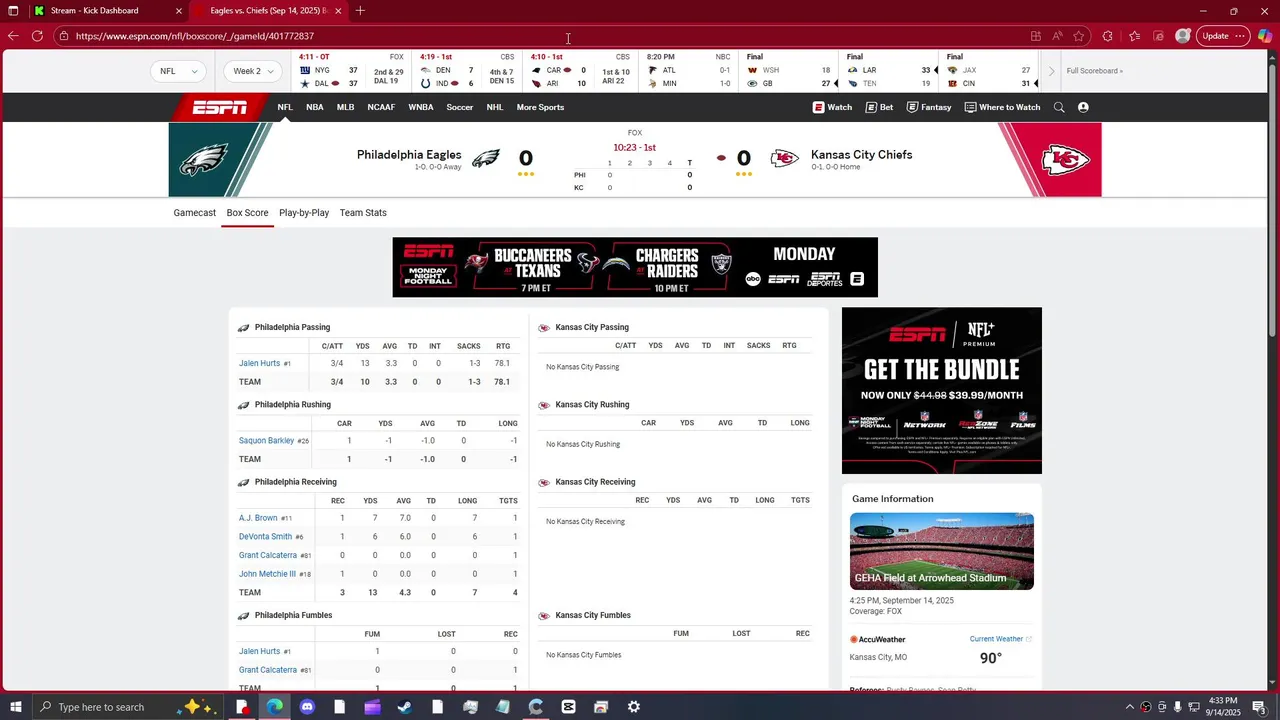Open Steam from taskbar
Screen dimensions: 1280x720
pyautogui.click(x=405, y=707)
